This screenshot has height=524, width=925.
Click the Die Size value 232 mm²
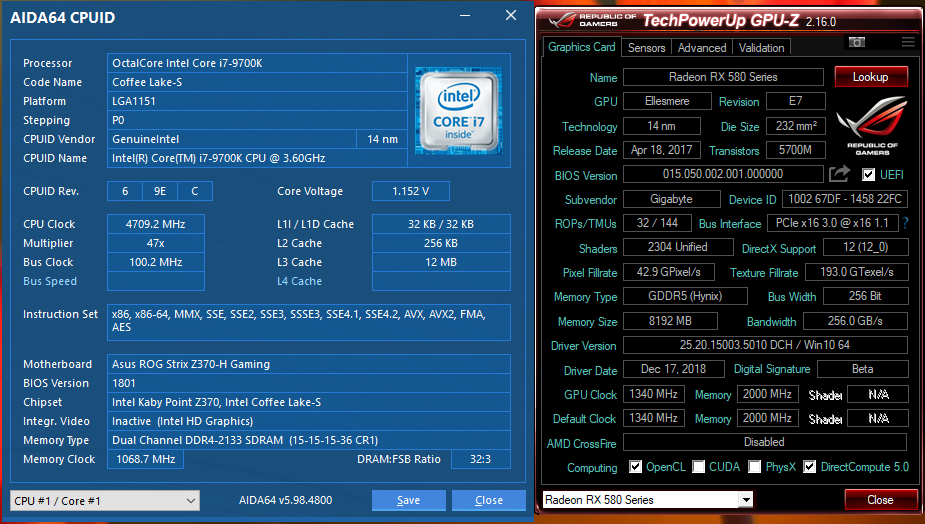[x=796, y=126]
